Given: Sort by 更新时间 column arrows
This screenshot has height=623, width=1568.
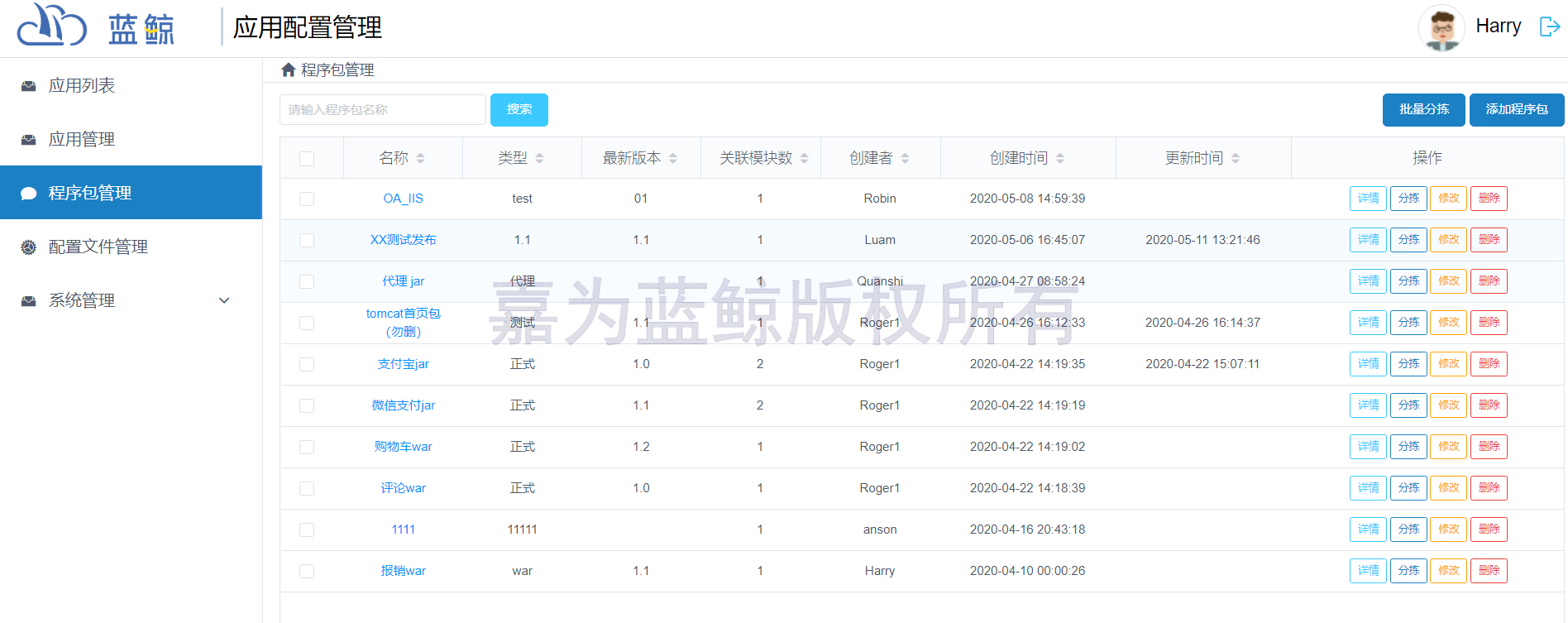Looking at the screenshot, I should [x=1236, y=158].
